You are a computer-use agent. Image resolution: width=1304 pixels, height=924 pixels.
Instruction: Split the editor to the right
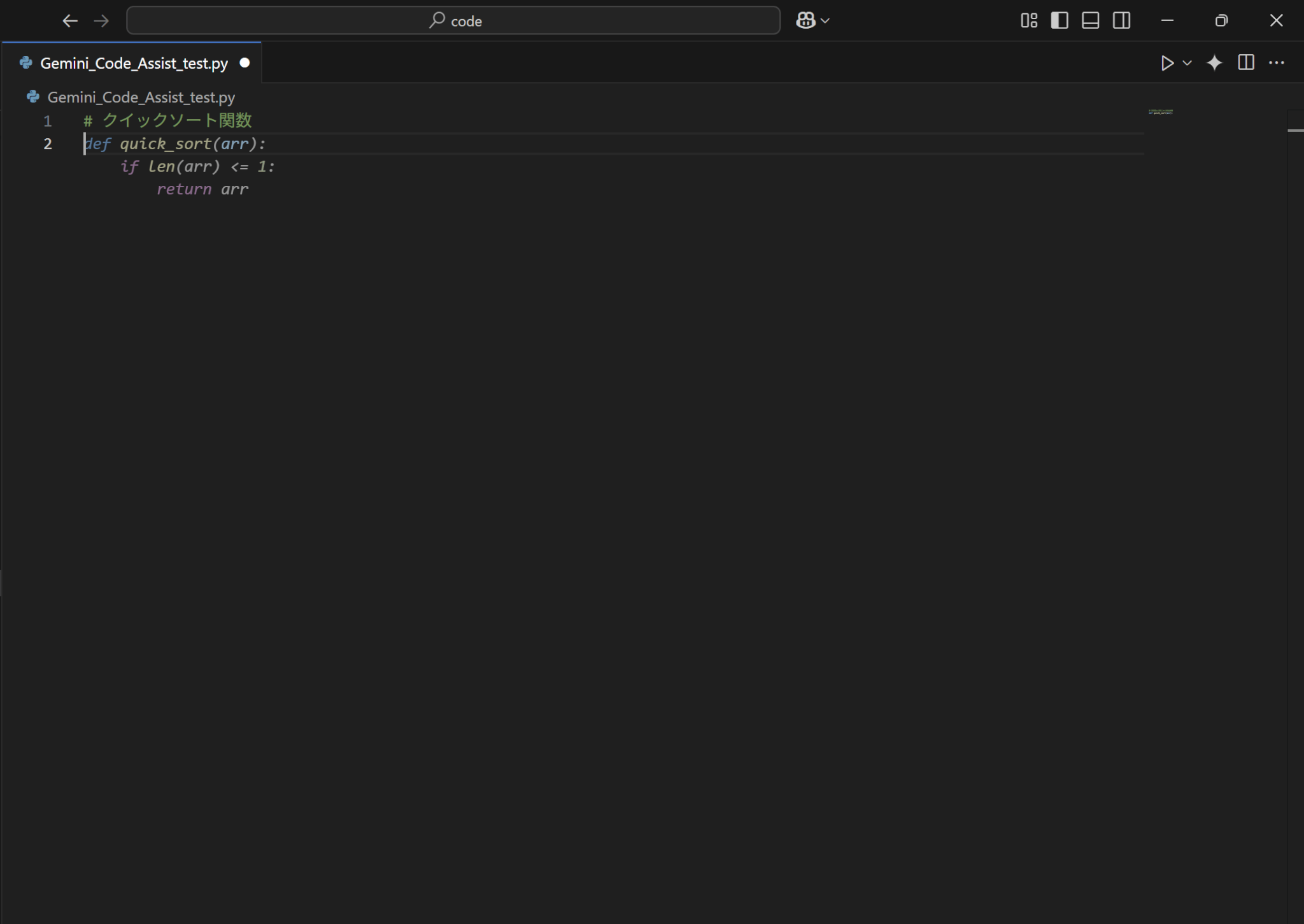pos(1246,62)
